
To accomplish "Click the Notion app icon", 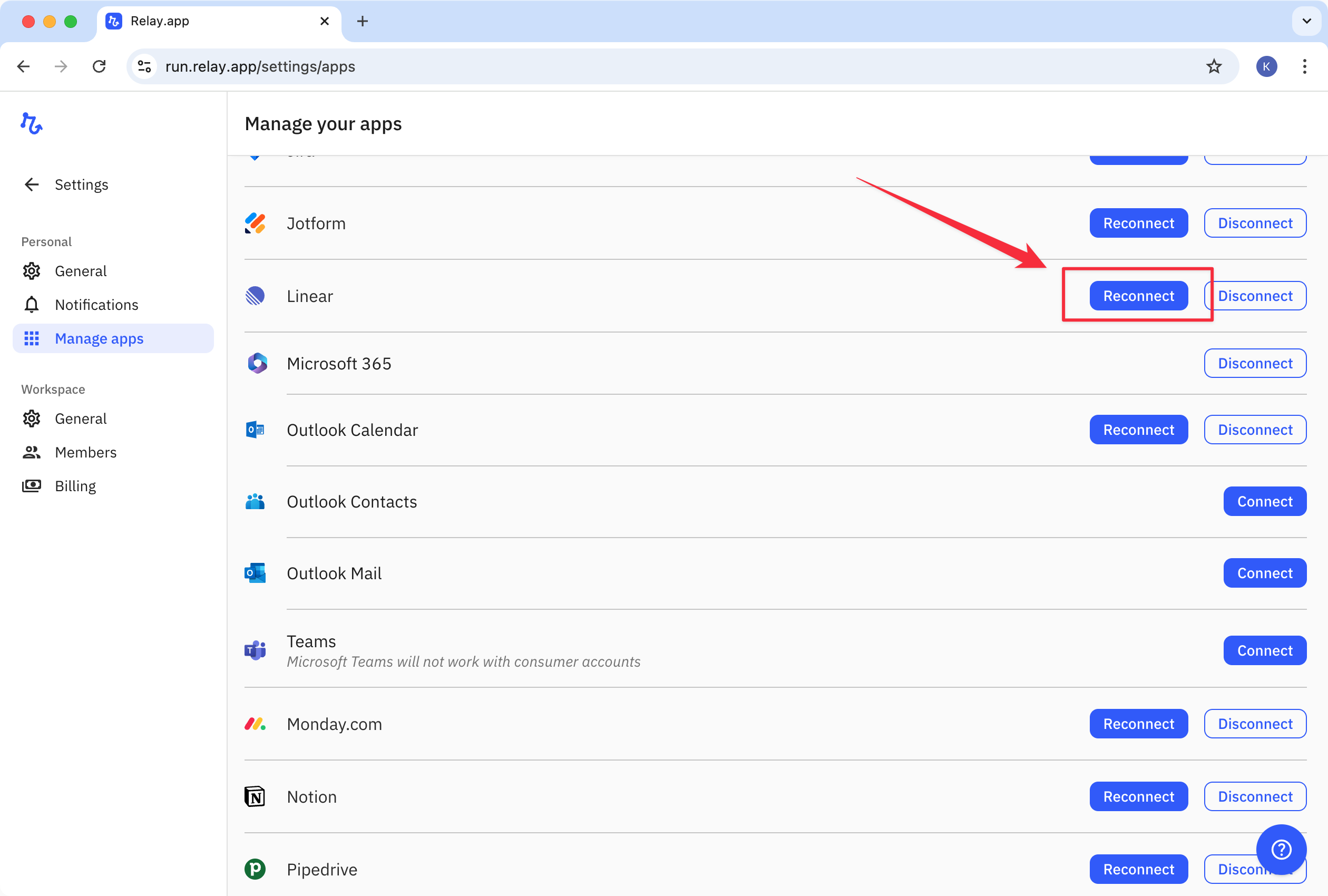I will 255,796.
